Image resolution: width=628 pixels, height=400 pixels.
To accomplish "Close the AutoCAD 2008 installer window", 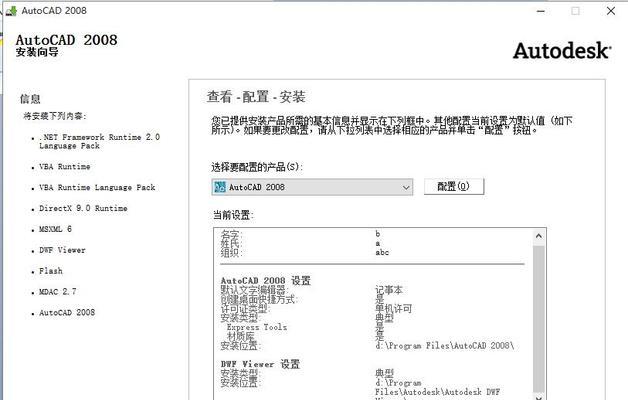I will (x=611, y=11).
